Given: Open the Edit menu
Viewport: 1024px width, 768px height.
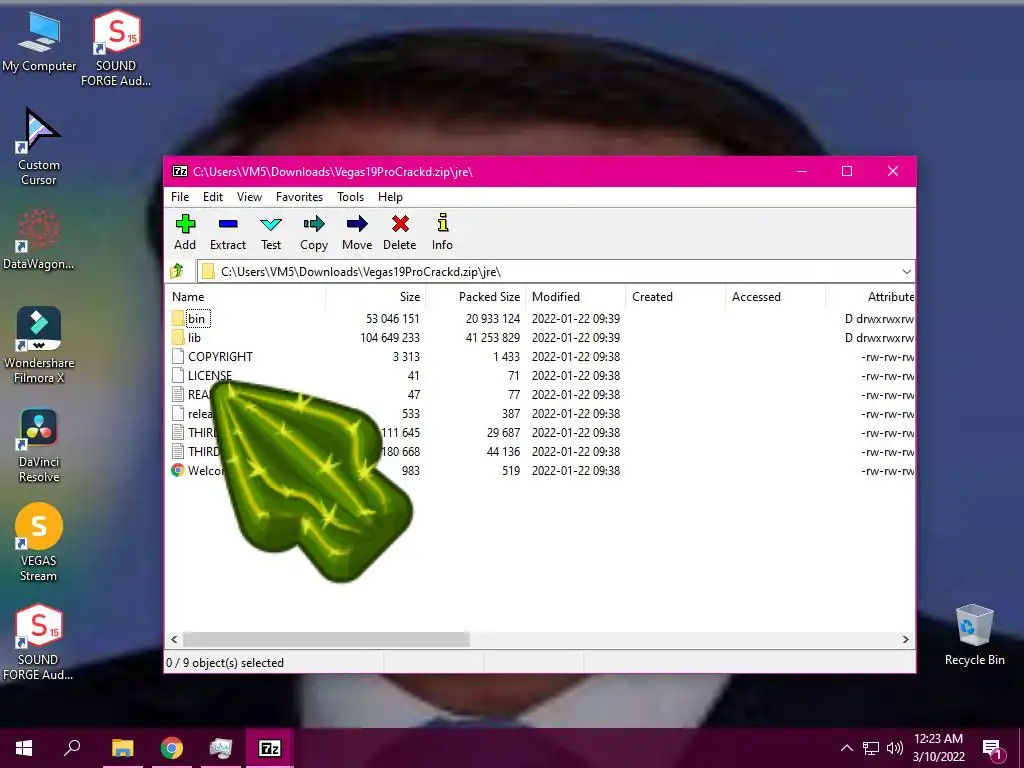Looking at the screenshot, I should [213, 197].
